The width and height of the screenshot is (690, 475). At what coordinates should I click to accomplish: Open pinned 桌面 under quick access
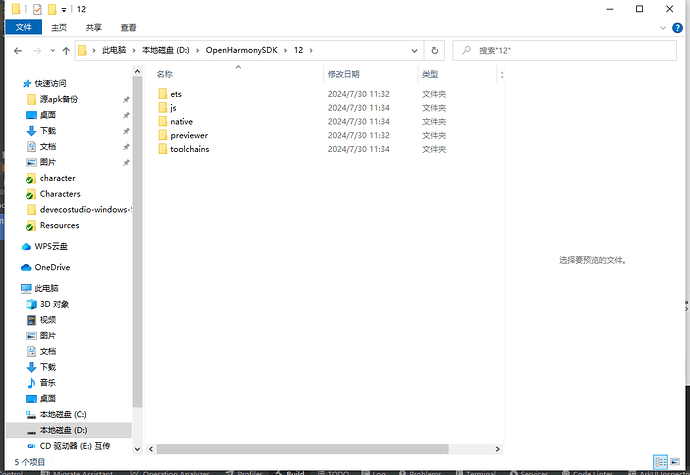[48, 115]
